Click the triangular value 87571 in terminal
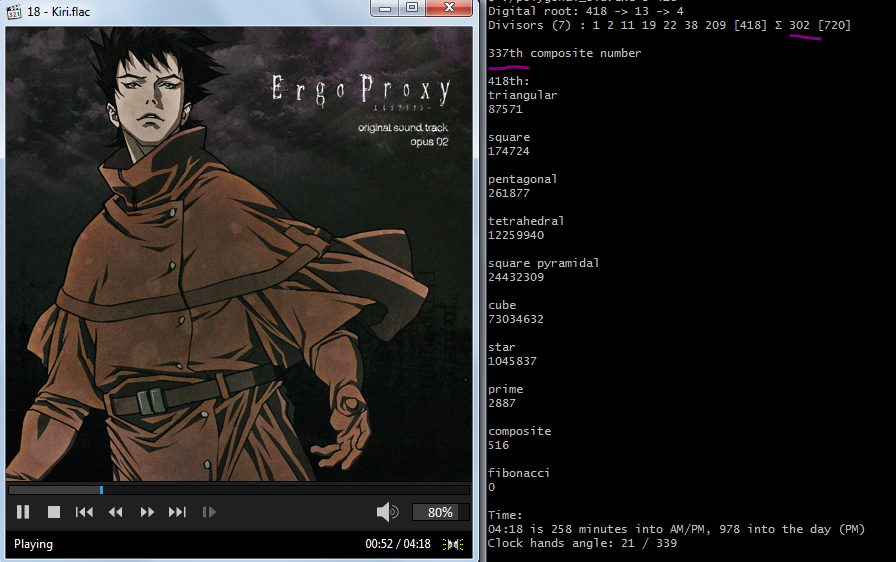 [505, 109]
